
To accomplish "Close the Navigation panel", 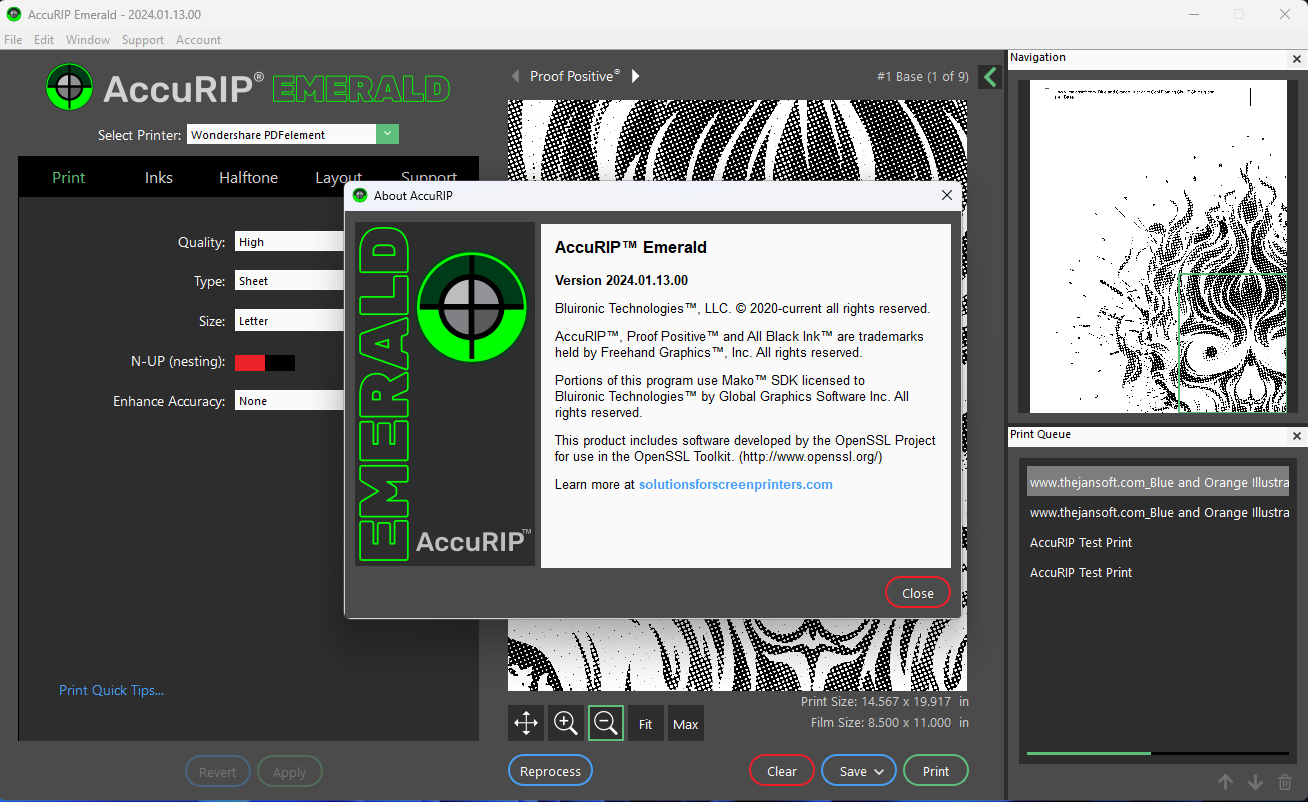I will tap(1297, 59).
